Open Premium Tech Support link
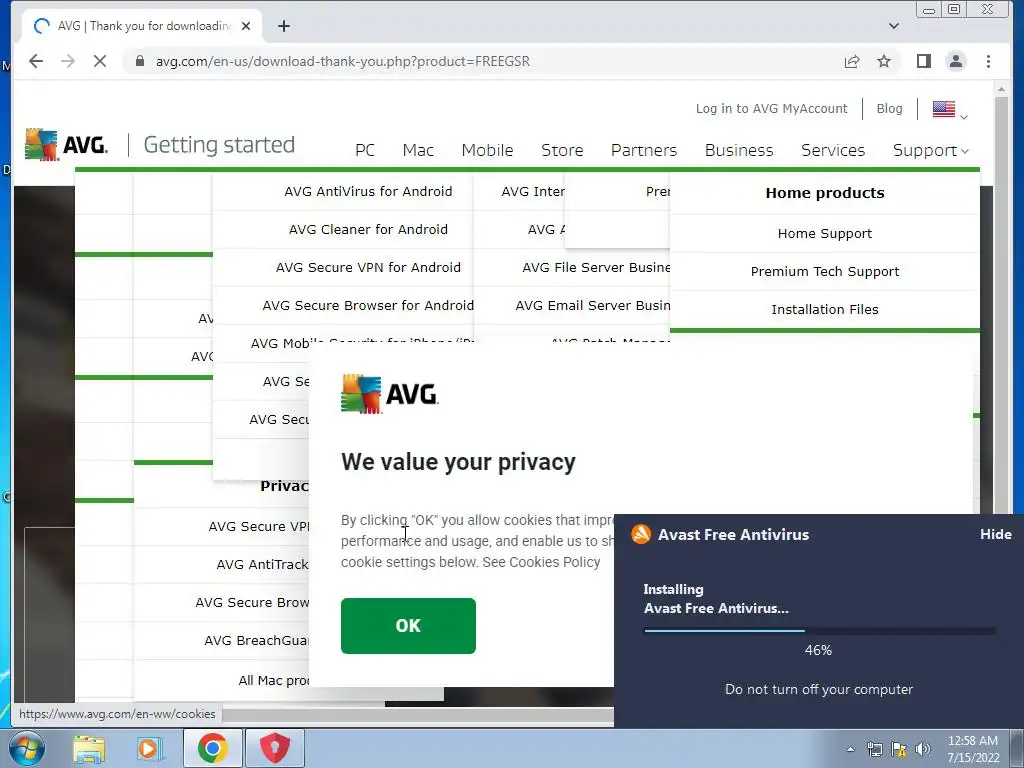The image size is (1024, 768). tap(825, 271)
